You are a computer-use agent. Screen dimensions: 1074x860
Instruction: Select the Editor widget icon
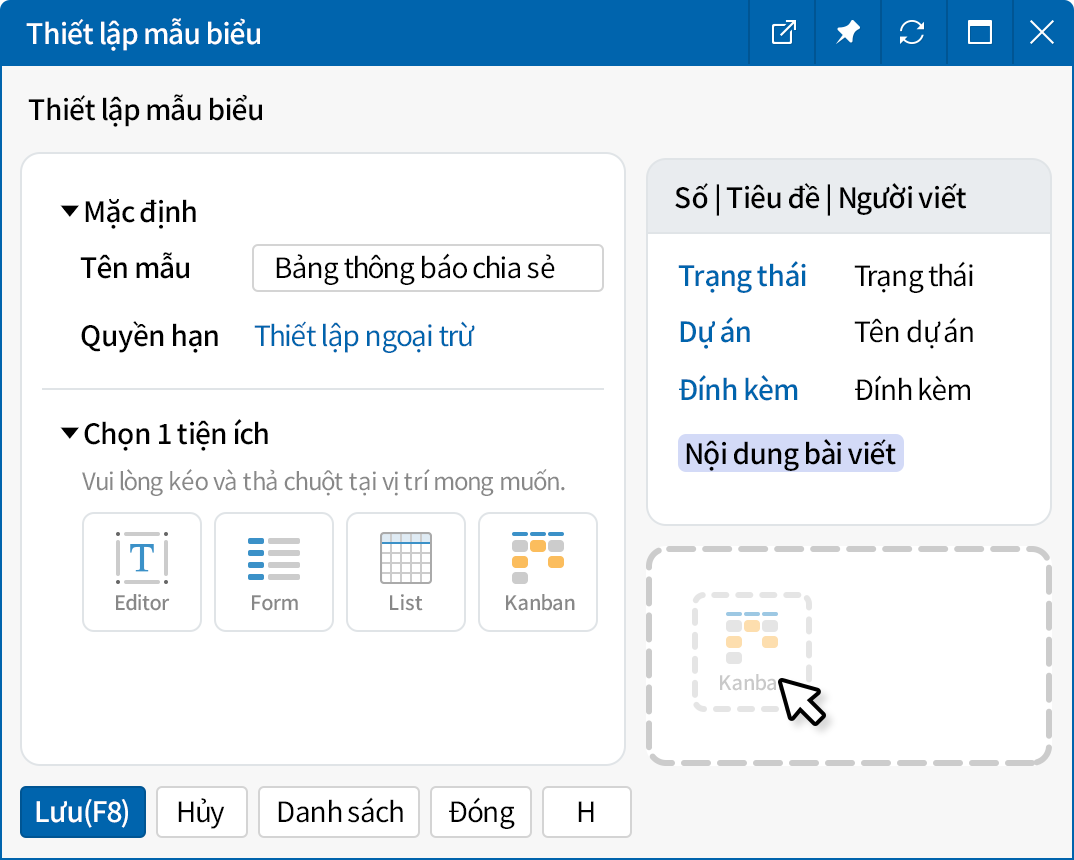coord(142,572)
